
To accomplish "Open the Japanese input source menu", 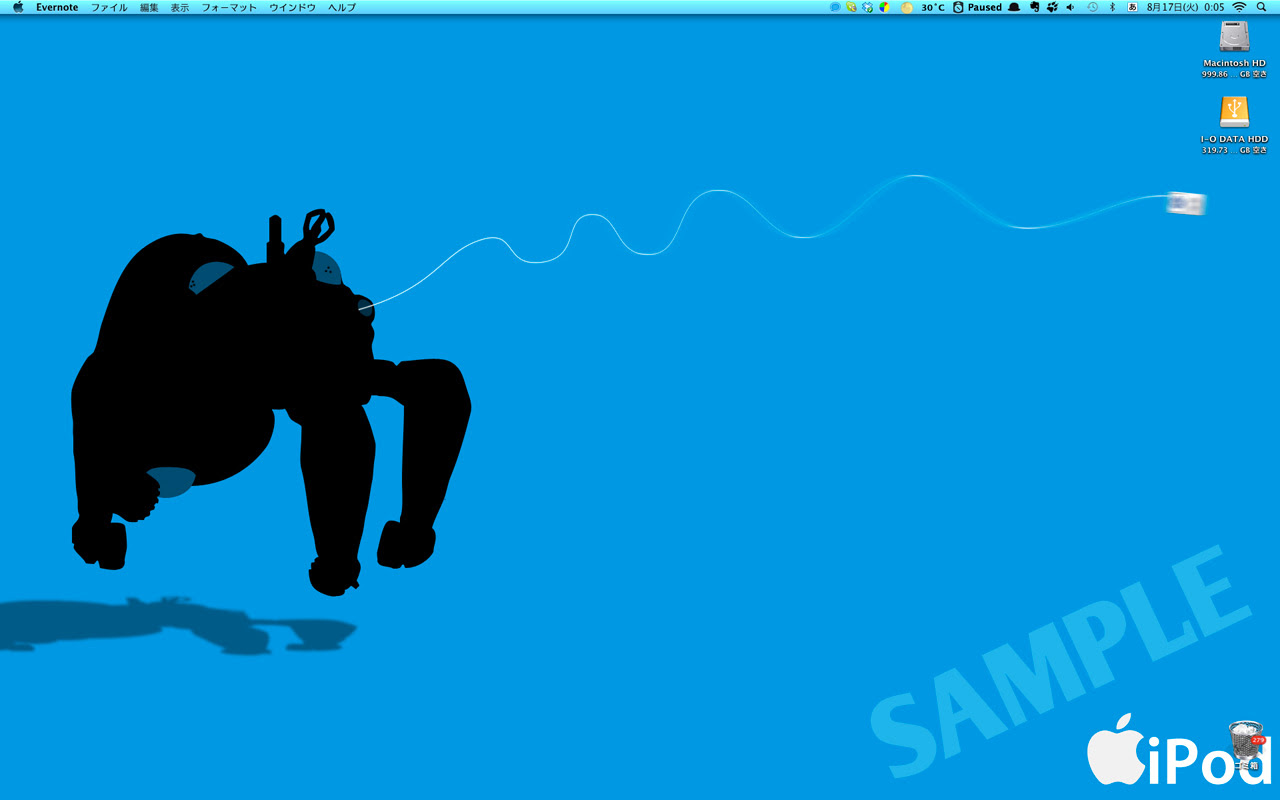I will click(1132, 7).
